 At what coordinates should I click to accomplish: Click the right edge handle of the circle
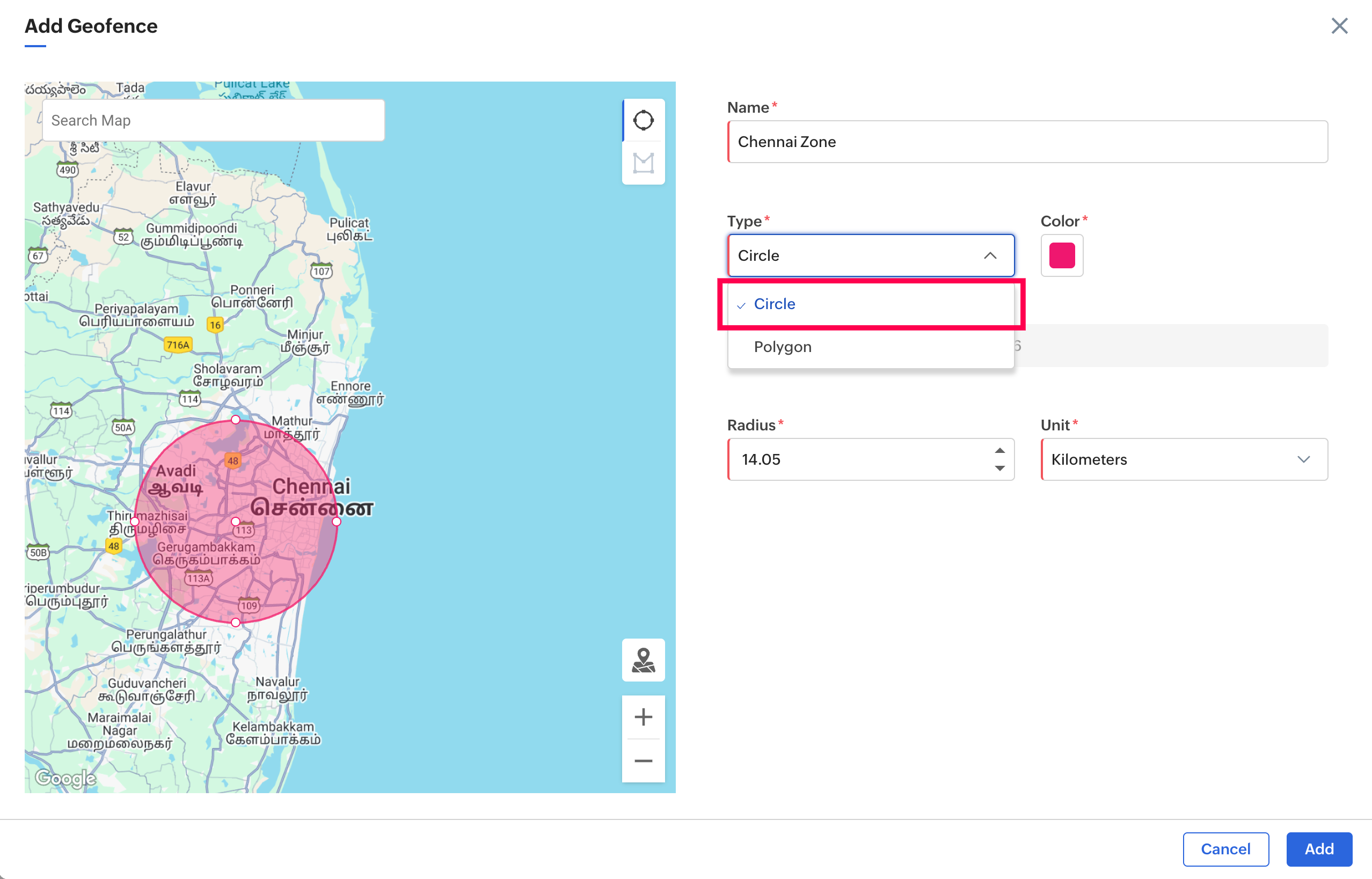[x=337, y=521]
